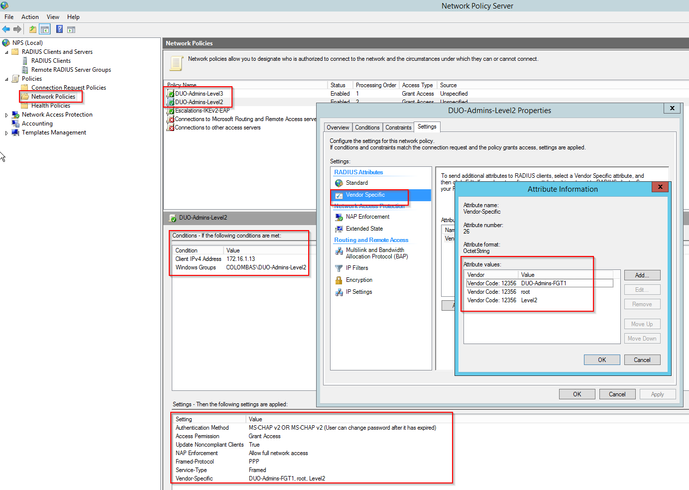Select Connection Request Policies in tree
Image resolution: width=689 pixels, height=490 pixels.
click(67, 88)
